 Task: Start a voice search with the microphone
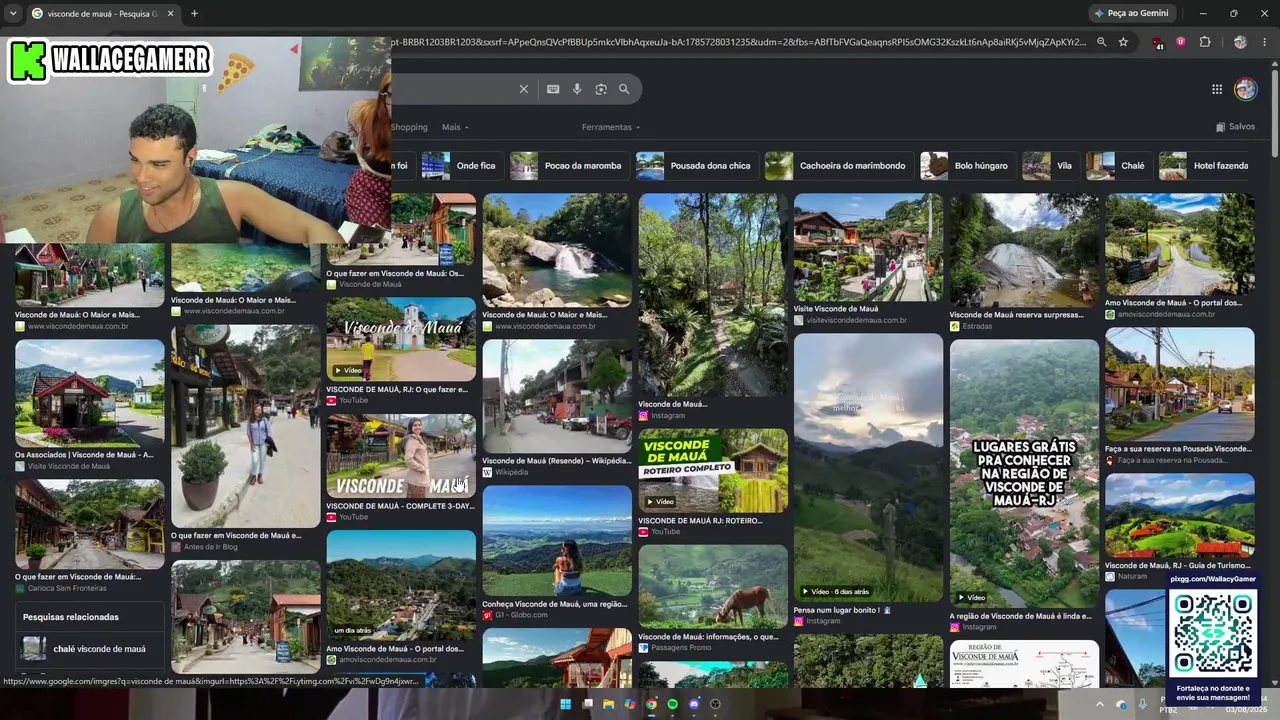pyautogui.click(x=577, y=89)
